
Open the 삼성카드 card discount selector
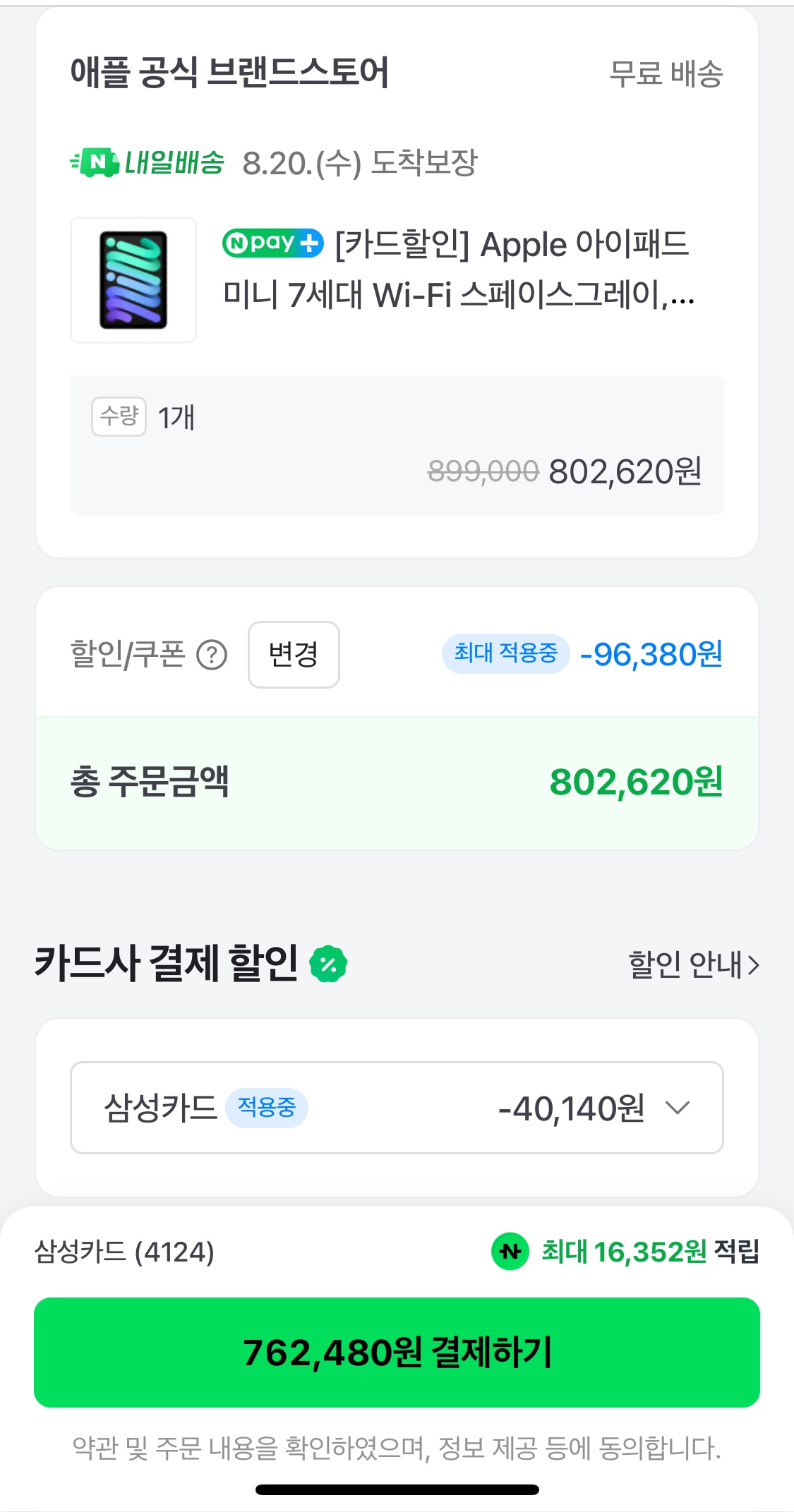[397, 1108]
